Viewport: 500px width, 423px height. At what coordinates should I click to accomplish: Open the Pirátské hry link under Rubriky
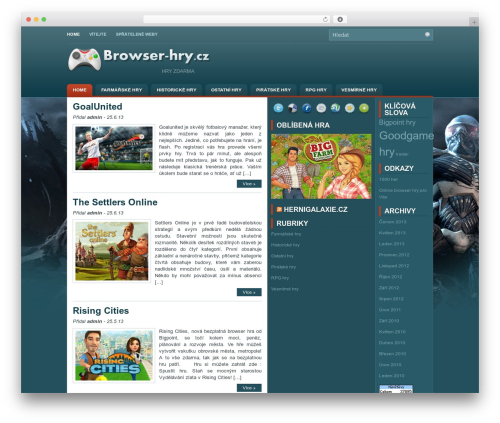(x=283, y=267)
